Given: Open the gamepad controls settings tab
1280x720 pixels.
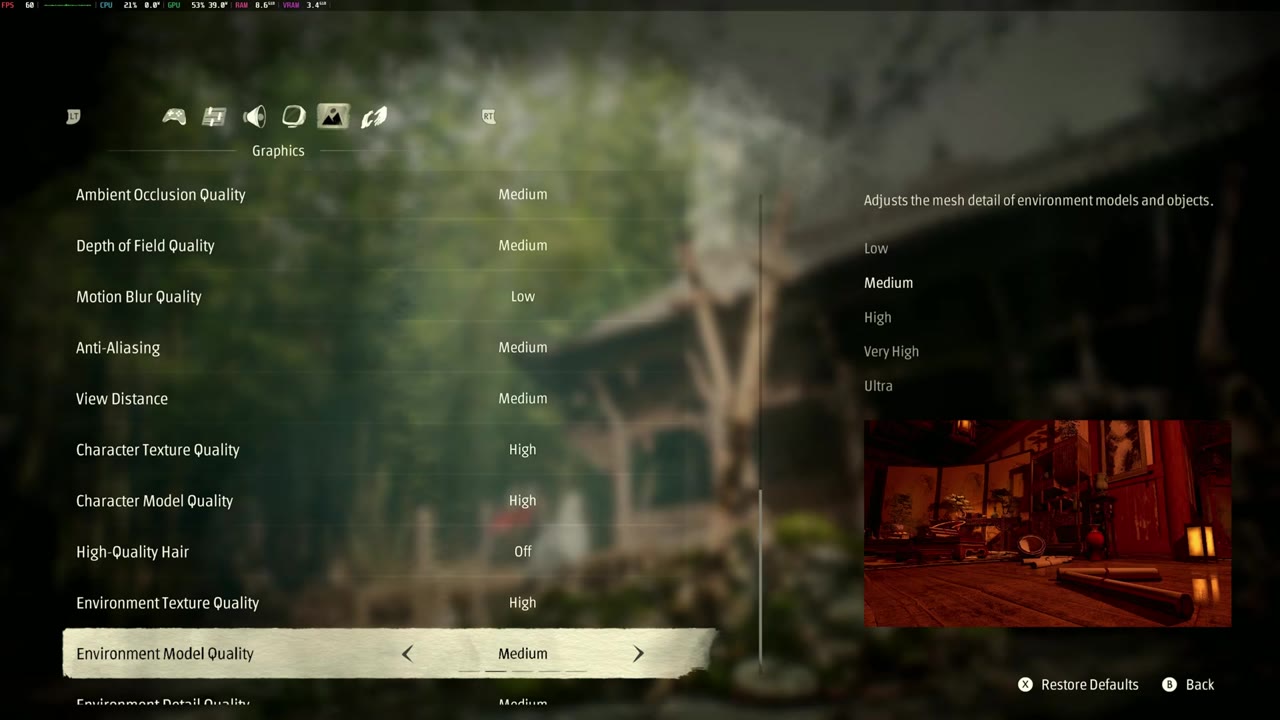Looking at the screenshot, I should tap(174, 117).
